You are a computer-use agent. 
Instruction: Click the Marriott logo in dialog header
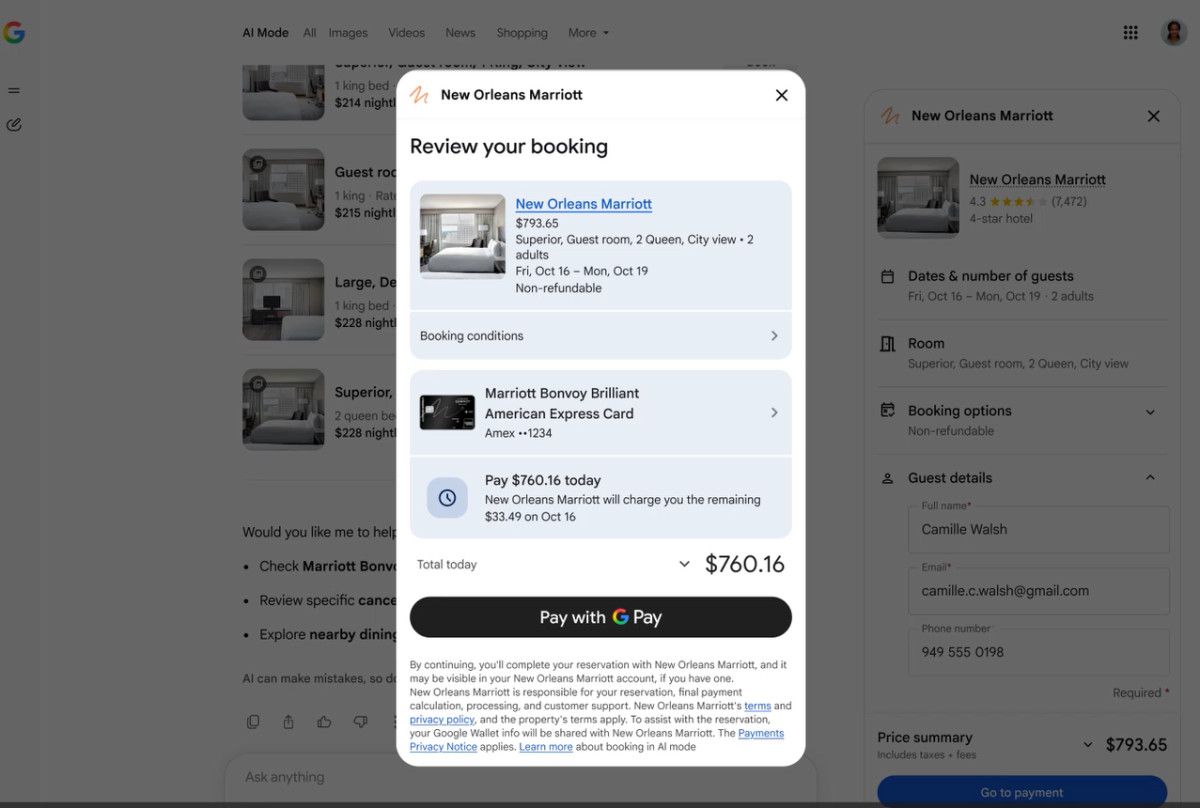[420, 95]
